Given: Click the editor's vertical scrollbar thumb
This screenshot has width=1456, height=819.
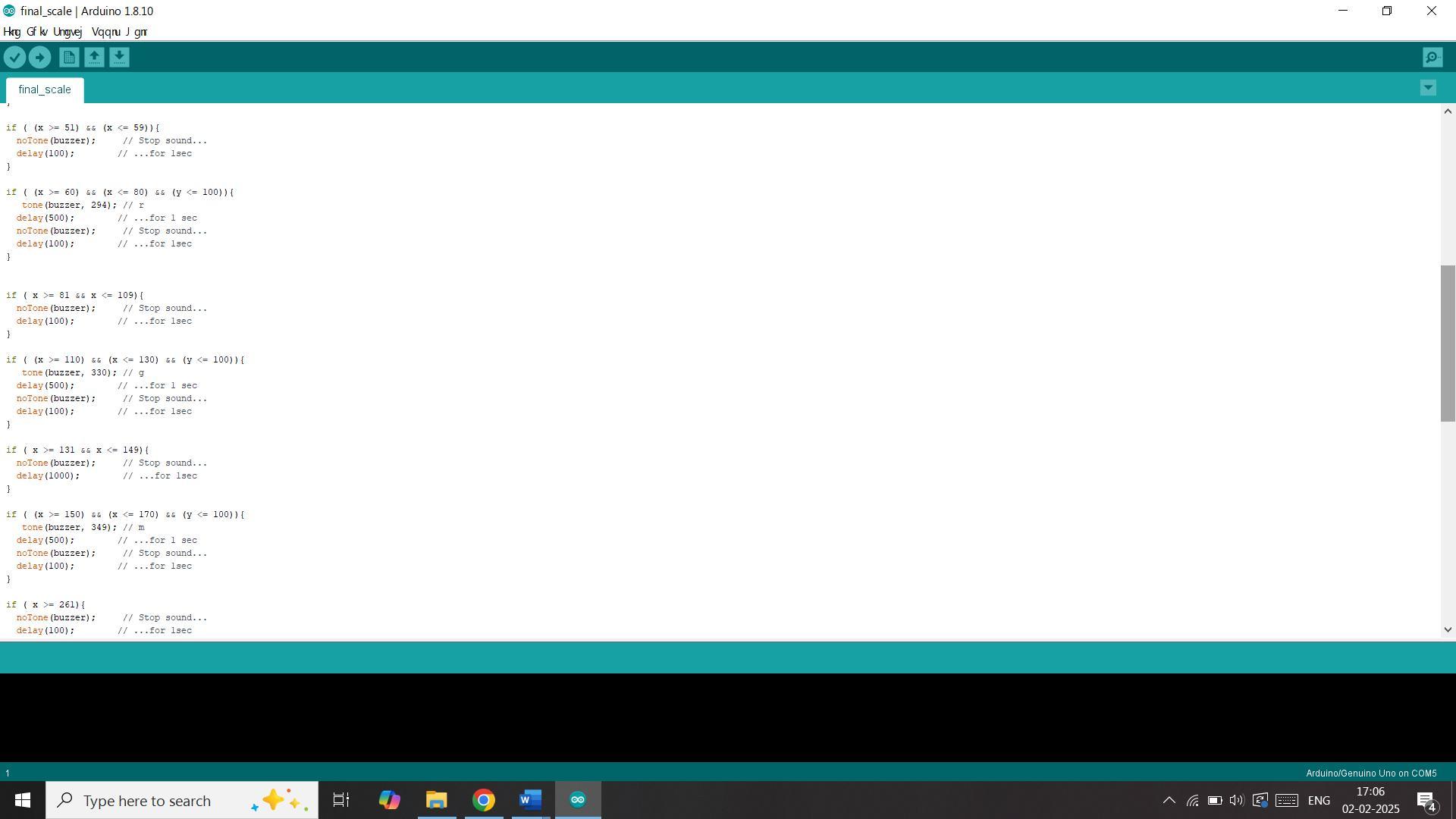Looking at the screenshot, I should pyautogui.click(x=1447, y=343).
